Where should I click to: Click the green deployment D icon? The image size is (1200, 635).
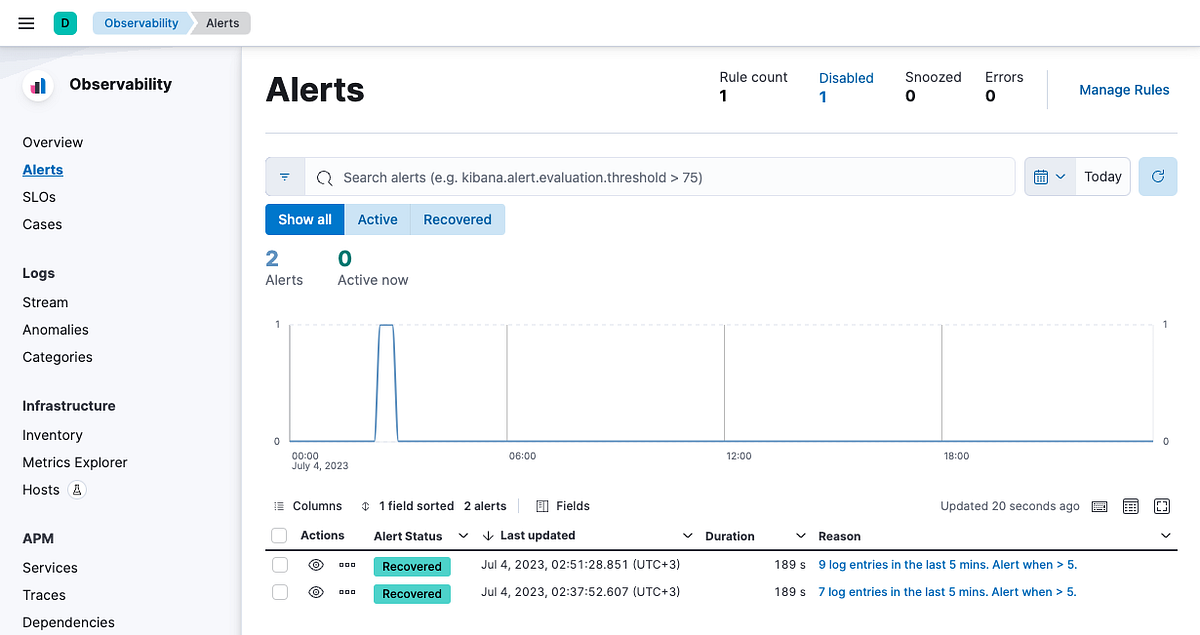tap(64, 22)
